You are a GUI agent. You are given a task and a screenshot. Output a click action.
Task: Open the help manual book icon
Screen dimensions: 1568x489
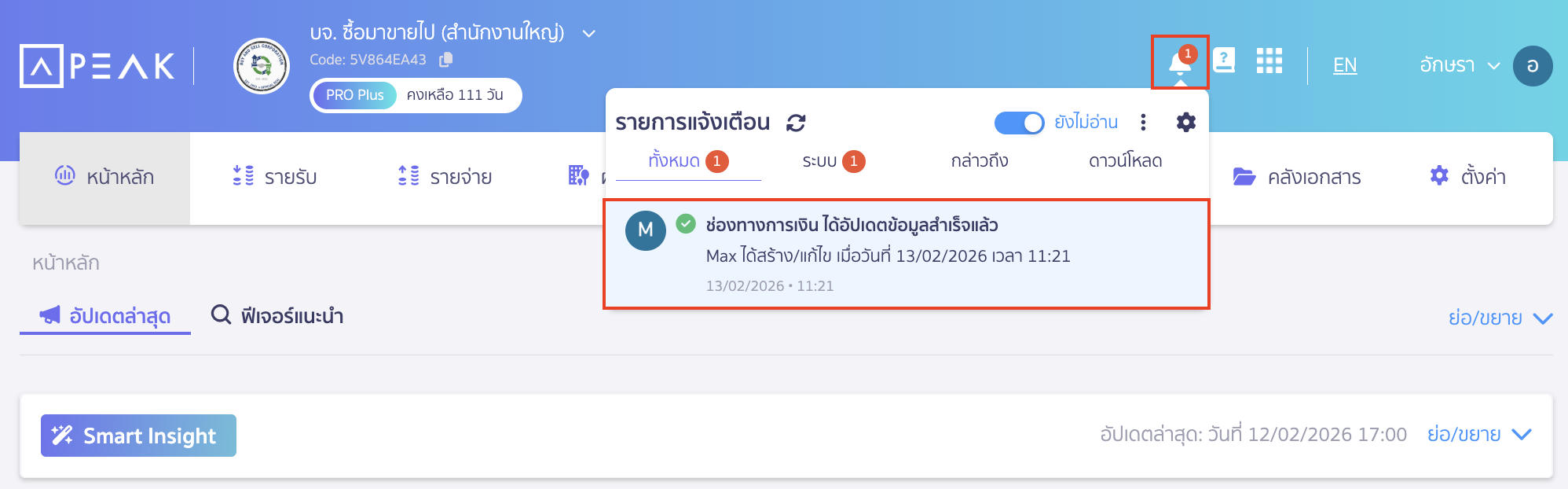click(1224, 61)
